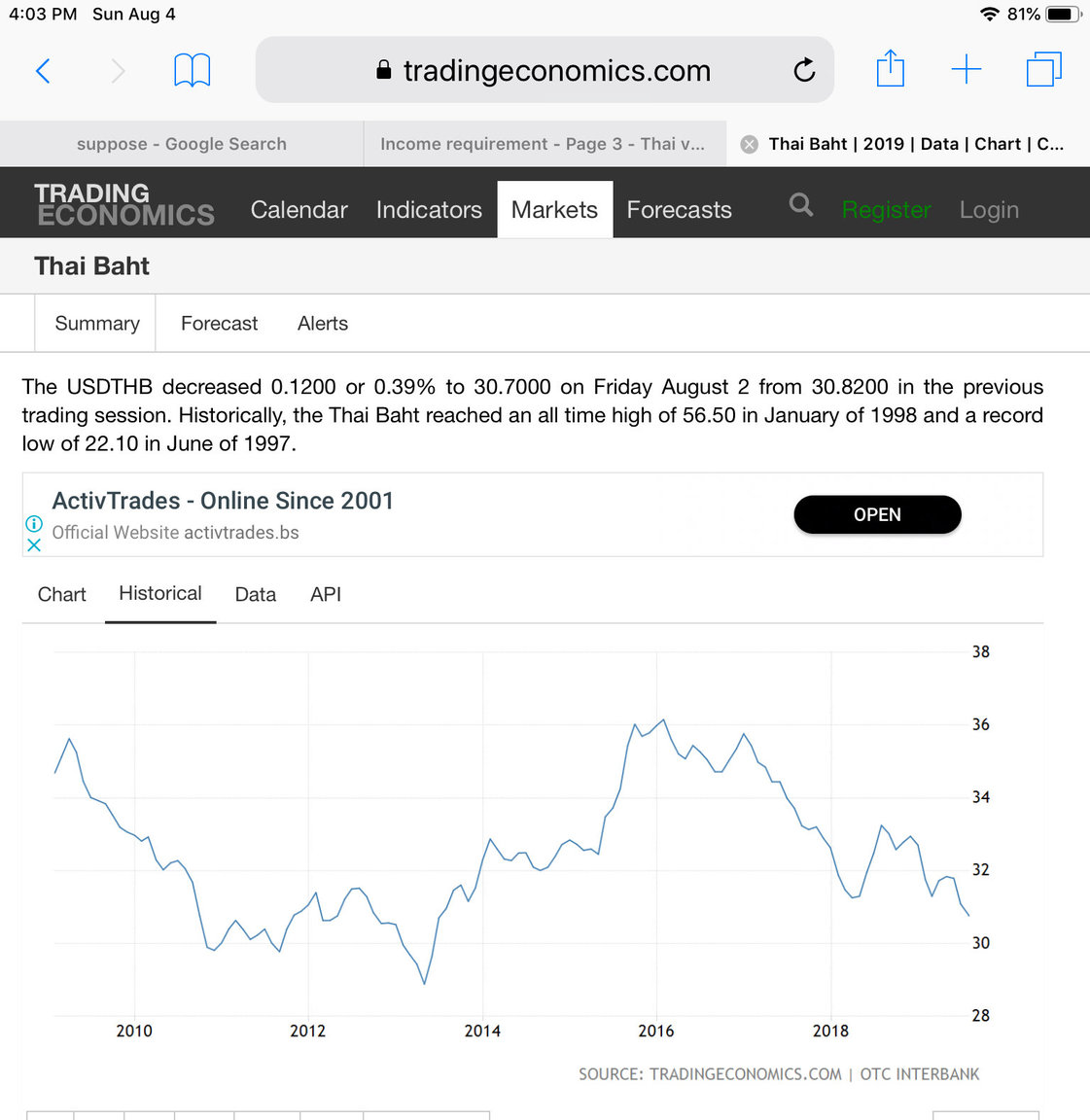Click the green Register link
1090x1120 pixels.
(886, 210)
